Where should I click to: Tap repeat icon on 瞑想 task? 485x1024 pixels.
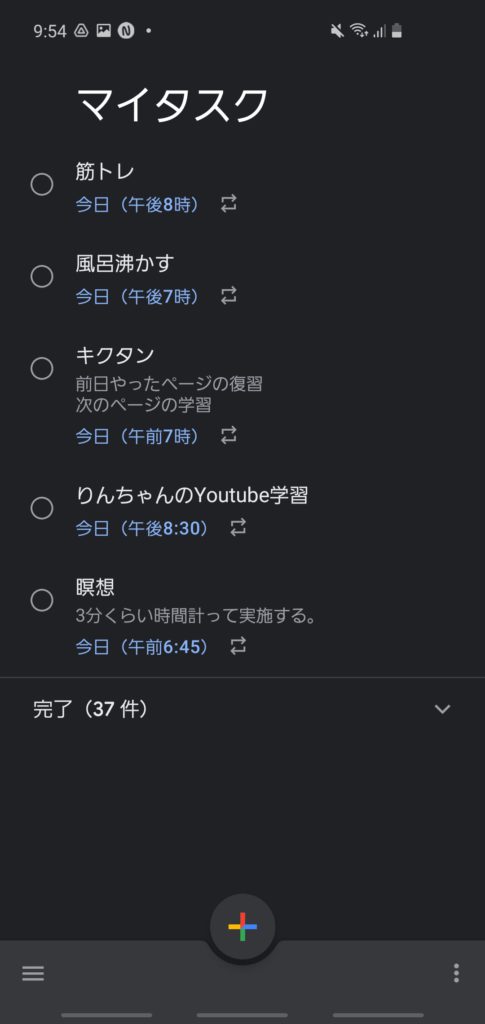point(238,647)
